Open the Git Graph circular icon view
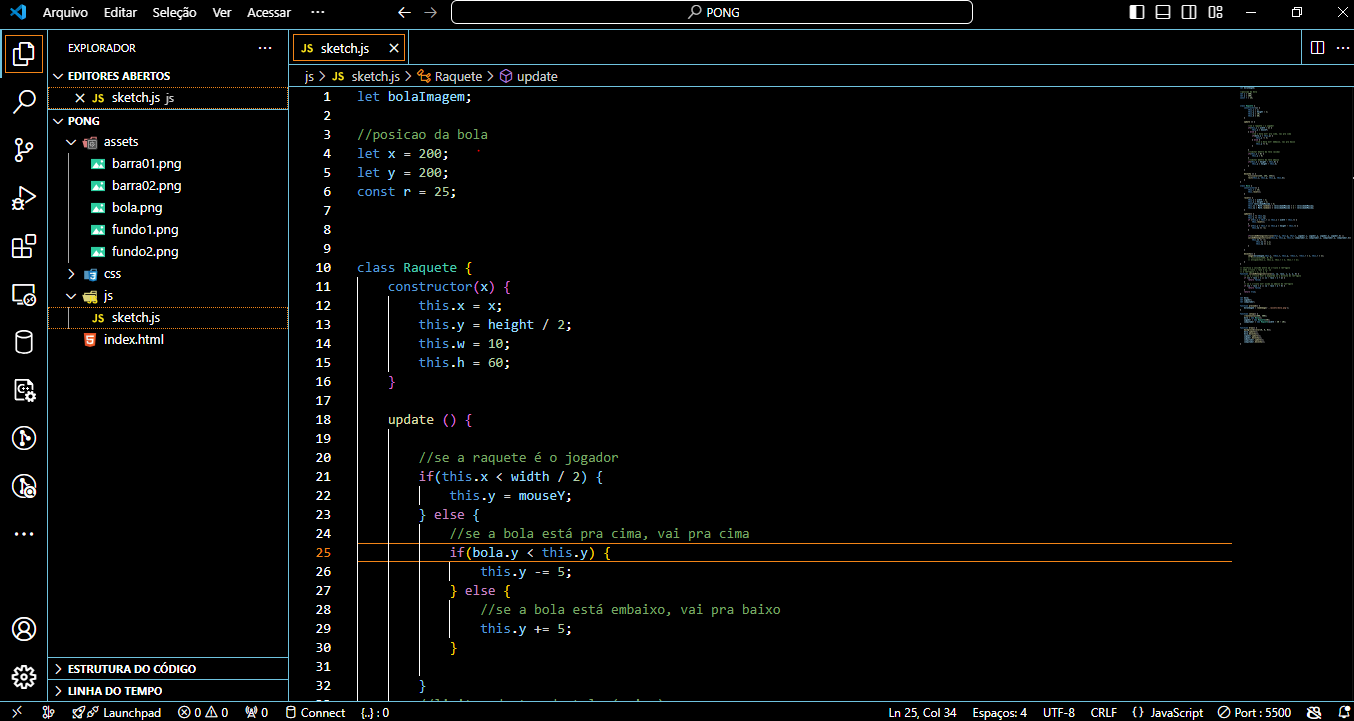The height and width of the screenshot is (721, 1354). click(x=24, y=438)
